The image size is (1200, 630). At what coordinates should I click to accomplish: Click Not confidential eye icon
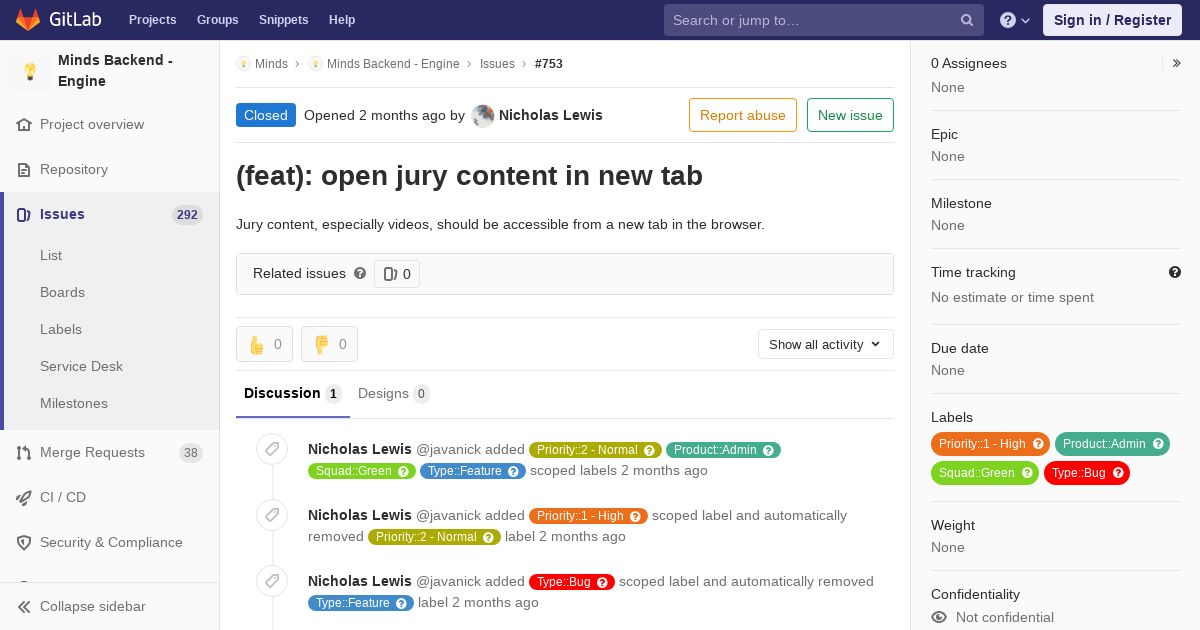click(939, 617)
